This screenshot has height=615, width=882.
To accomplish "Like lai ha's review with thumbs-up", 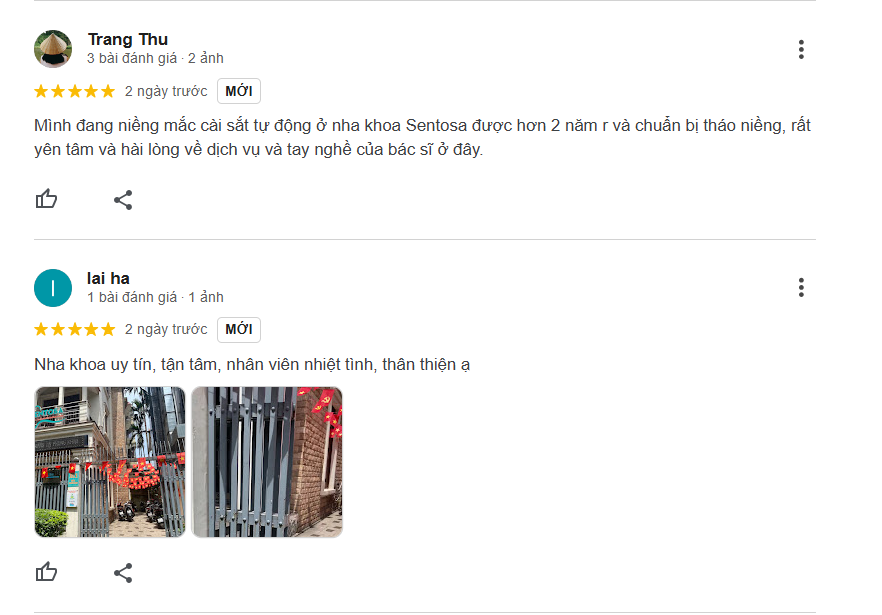I will pyautogui.click(x=46, y=572).
